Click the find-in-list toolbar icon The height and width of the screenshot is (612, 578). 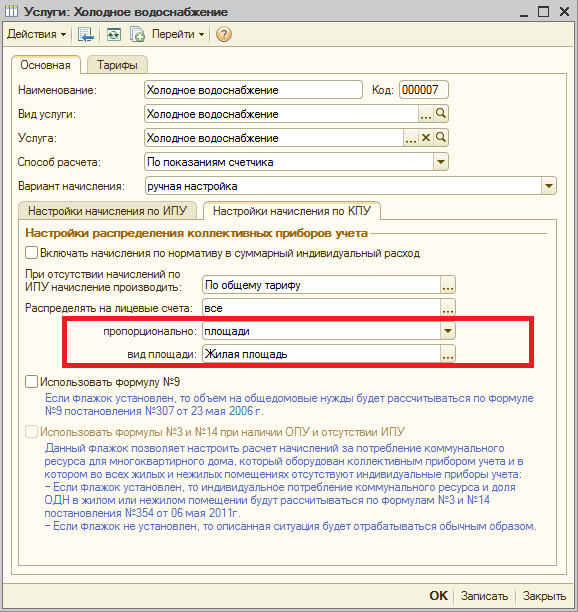(85, 34)
